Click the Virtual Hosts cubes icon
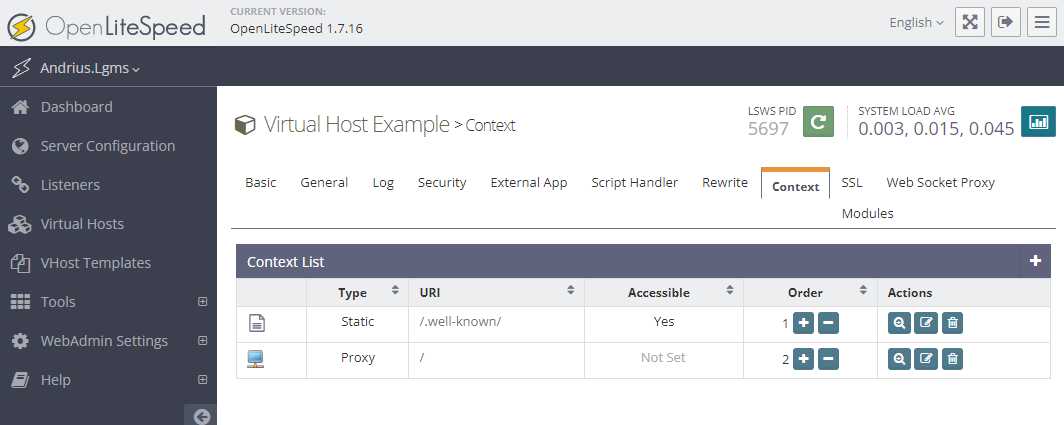 [20, 224]
